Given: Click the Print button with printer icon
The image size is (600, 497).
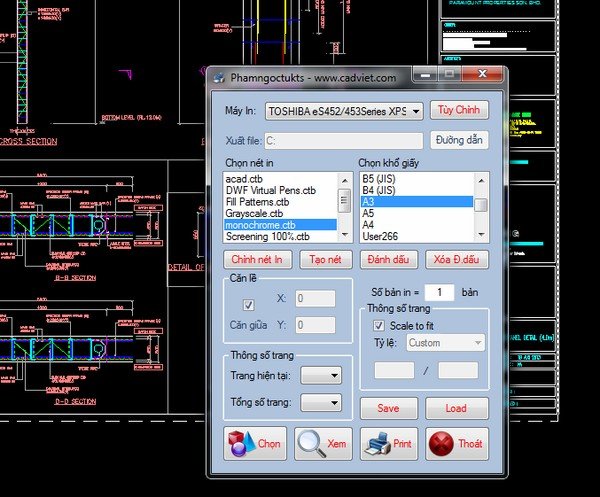Looking at the screenshot, I should 389,443.
